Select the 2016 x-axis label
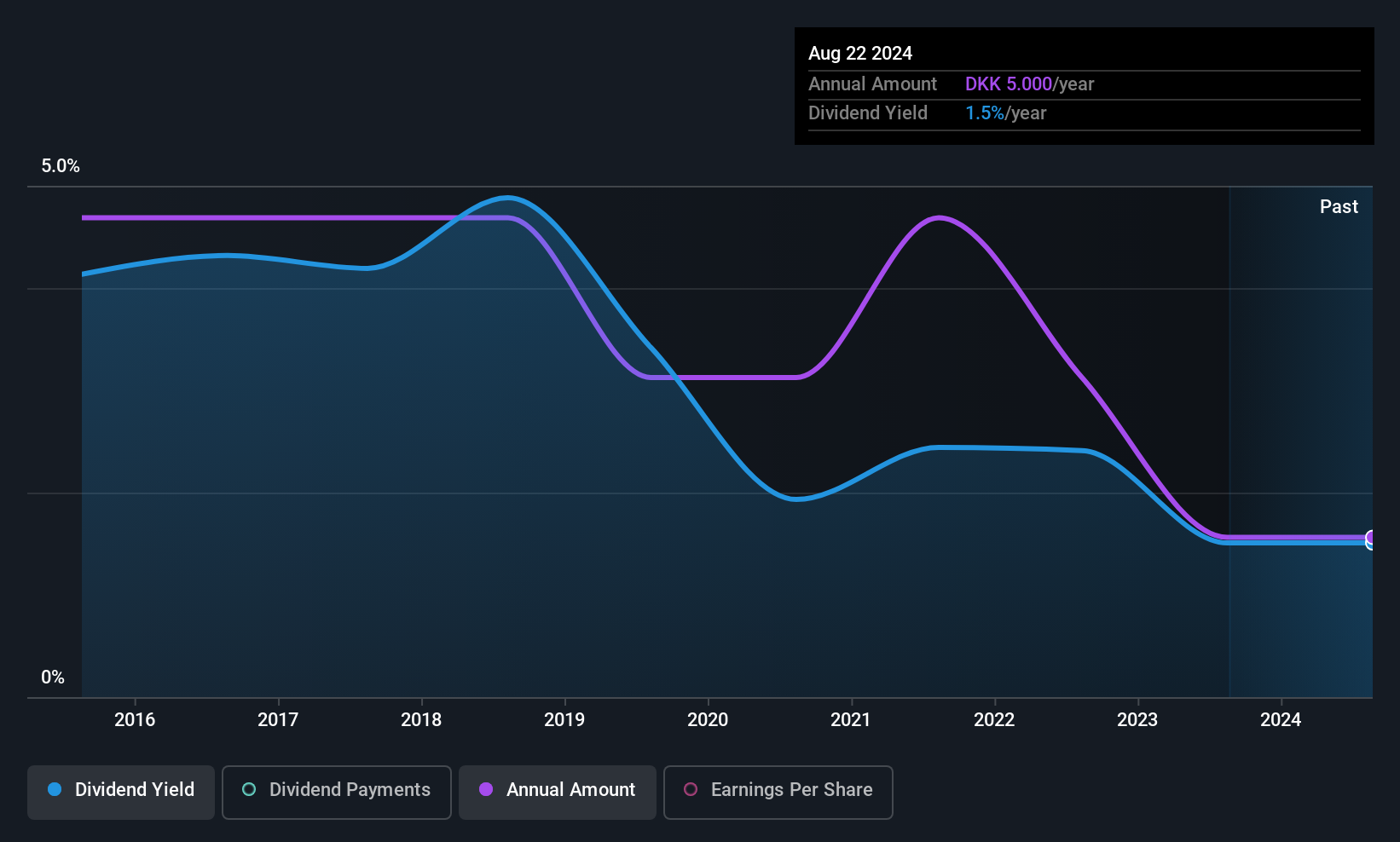This screenshot has height=842, width=1400. (135, 719)
